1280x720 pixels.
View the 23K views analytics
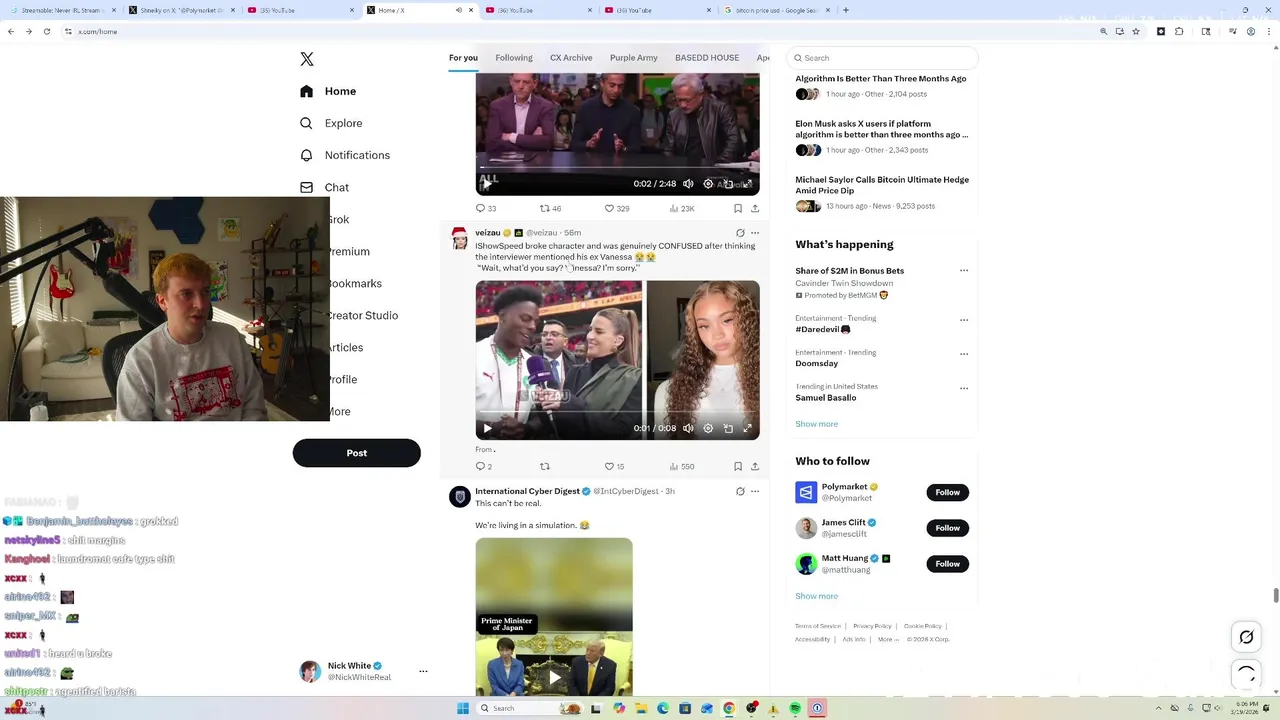pyautogui.click(x=682, y=209)
